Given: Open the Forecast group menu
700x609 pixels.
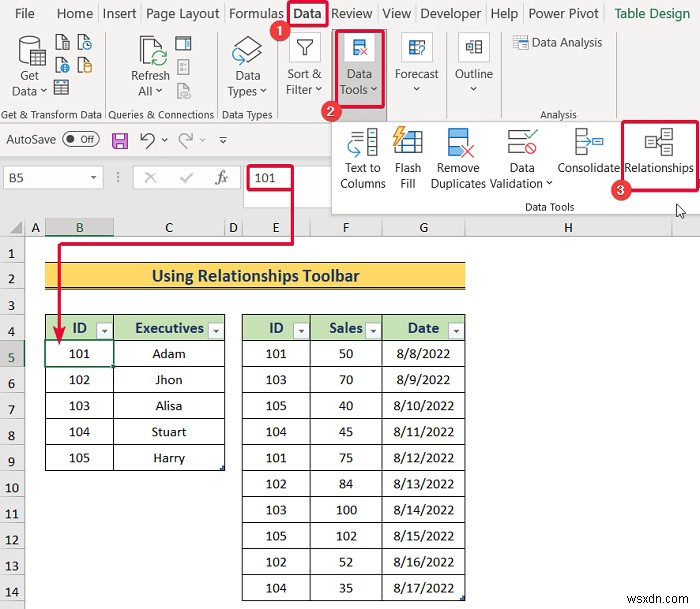Looking at the screenshot, I should (x=416, y=64).
